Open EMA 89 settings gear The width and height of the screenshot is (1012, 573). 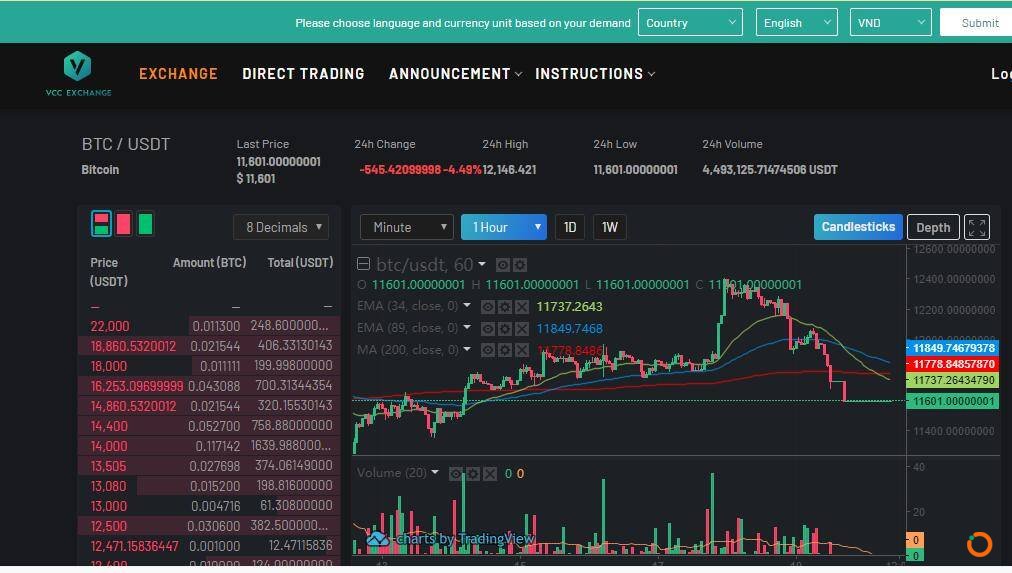pos(505,328)
